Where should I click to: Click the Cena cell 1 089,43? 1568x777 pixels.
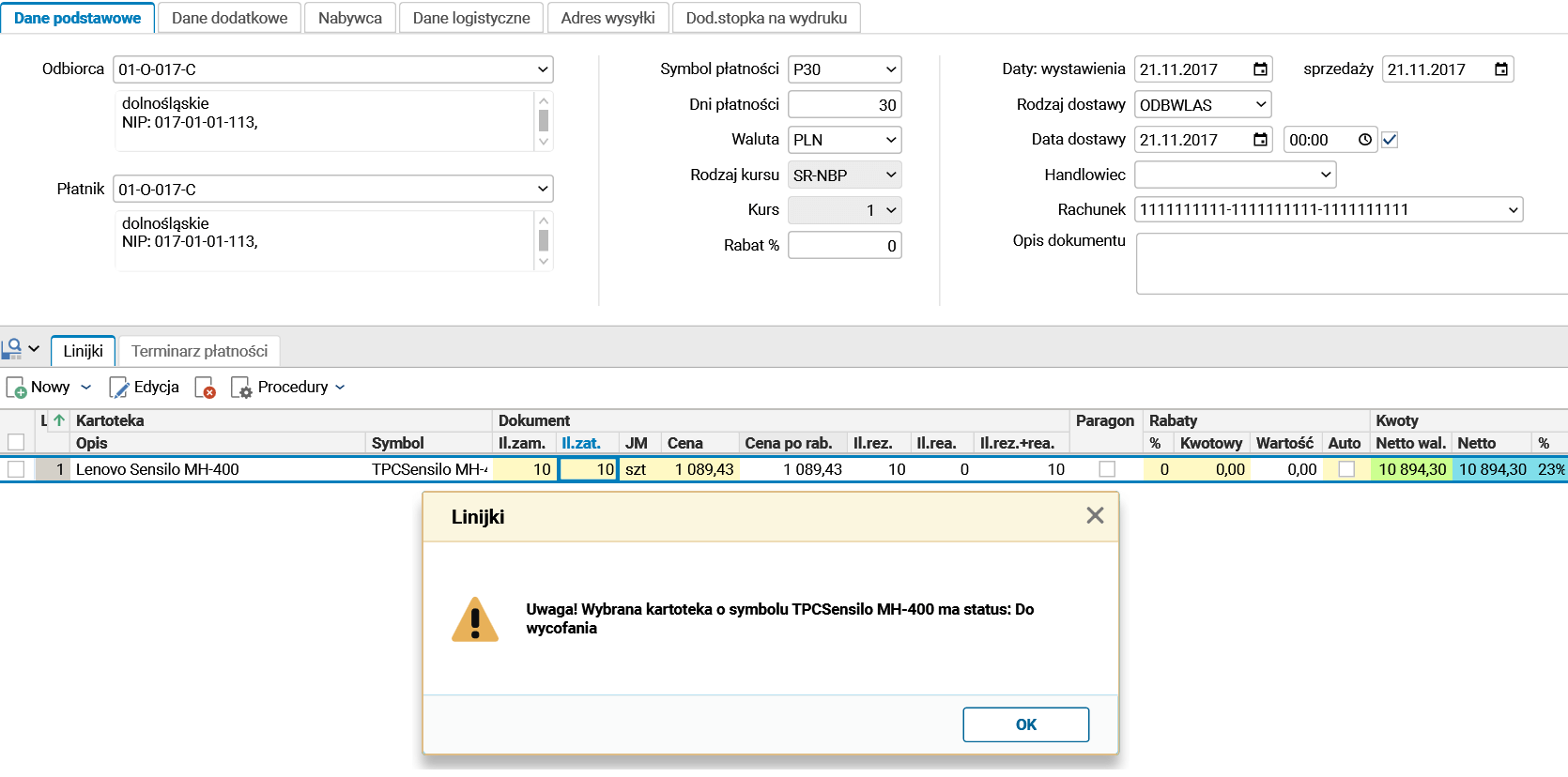(x=700, y=469)
